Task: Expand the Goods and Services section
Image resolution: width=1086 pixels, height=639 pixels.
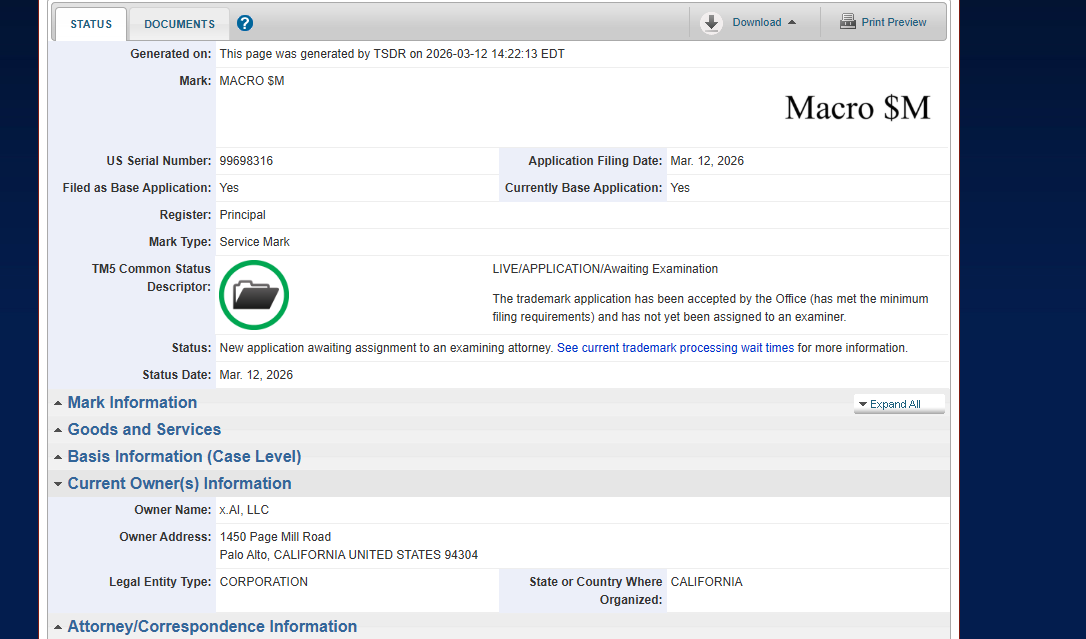Action: pyautogui.click(x=144, y=429)
